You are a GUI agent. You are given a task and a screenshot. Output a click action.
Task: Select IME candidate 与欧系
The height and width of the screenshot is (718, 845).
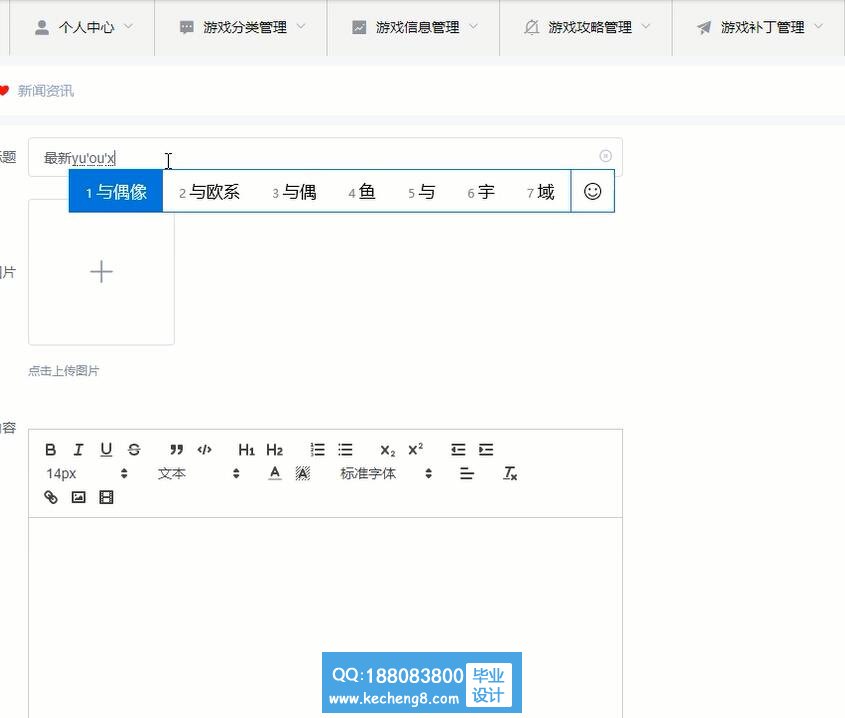coord(210,192)
